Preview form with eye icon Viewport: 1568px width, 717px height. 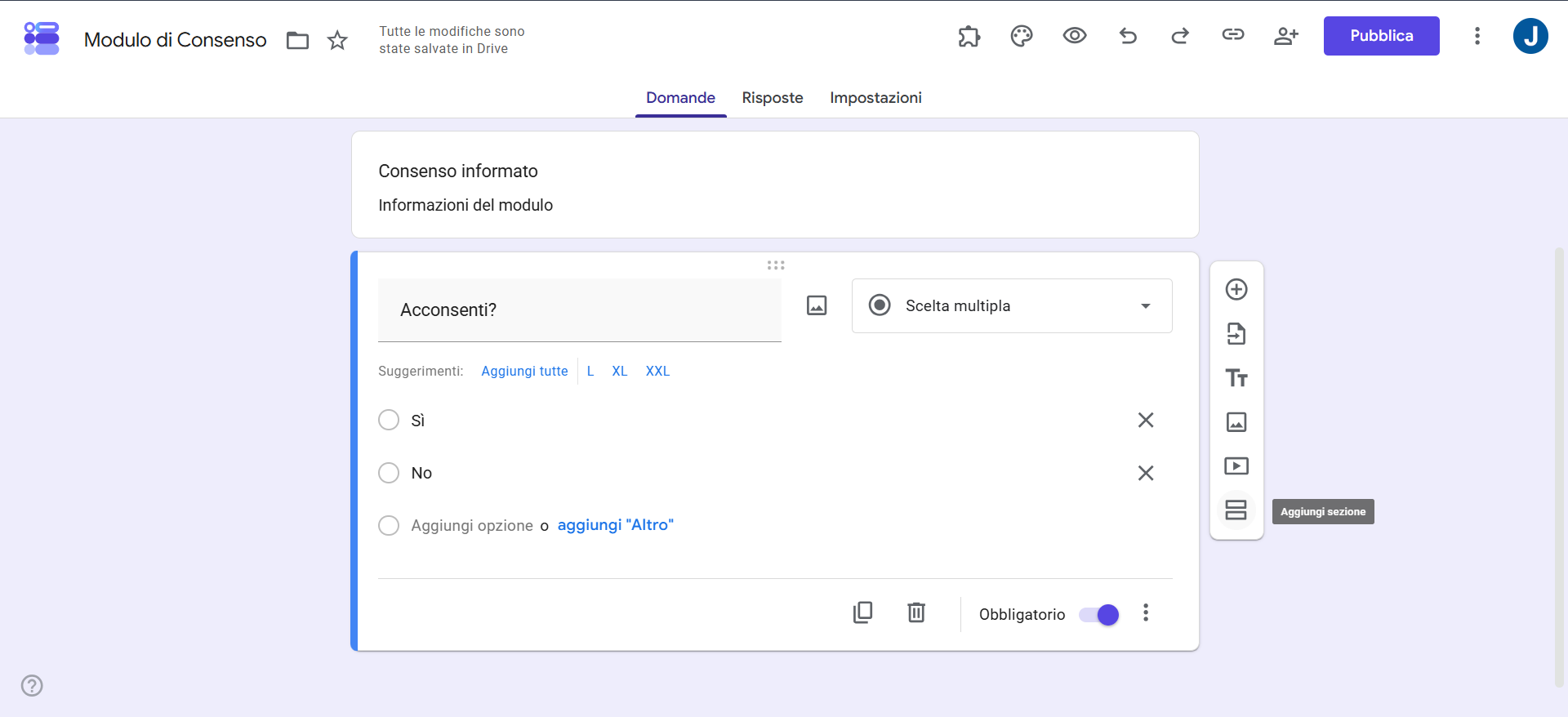coord(1075,35)
